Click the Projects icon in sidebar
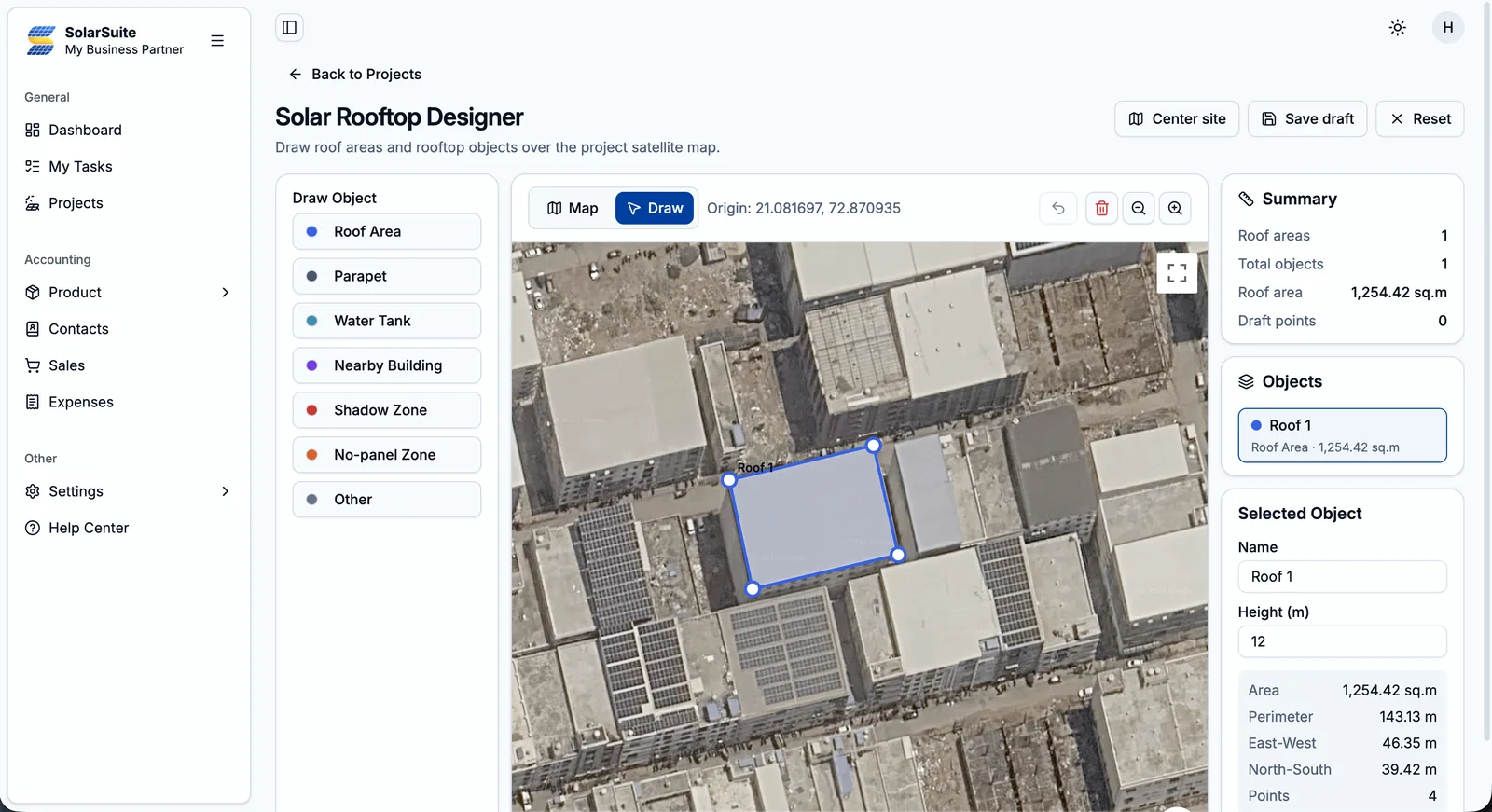The width and height of the screenshot is (1492, 812). 33,203
